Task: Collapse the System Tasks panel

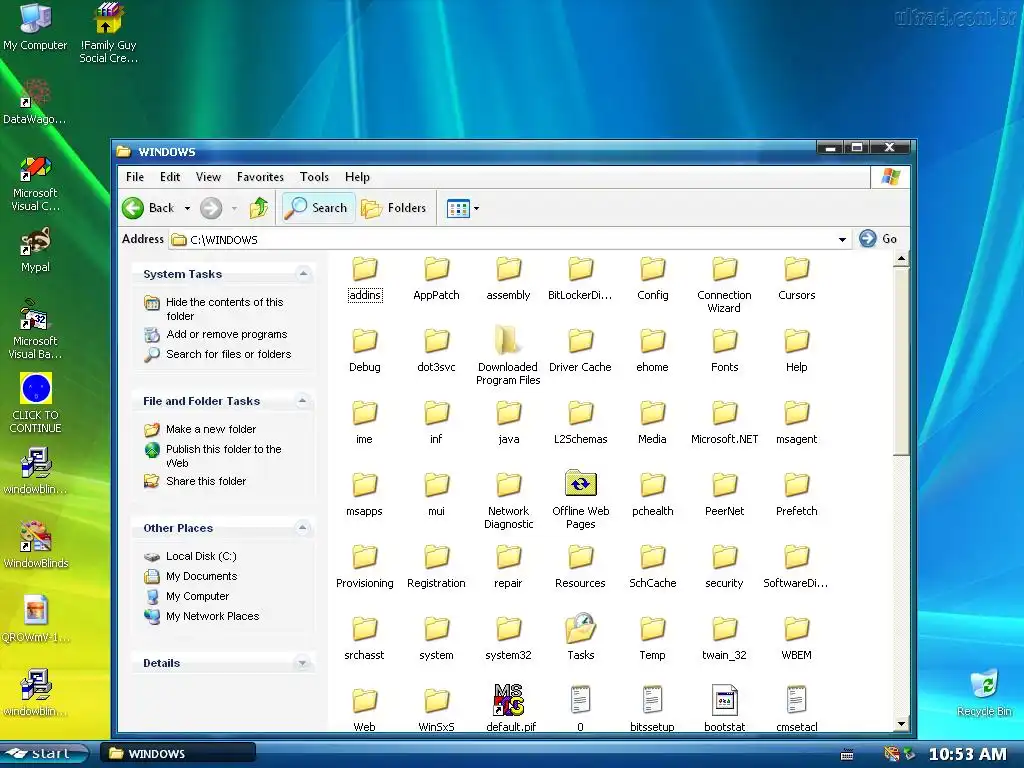Action: tap(303, 274)
